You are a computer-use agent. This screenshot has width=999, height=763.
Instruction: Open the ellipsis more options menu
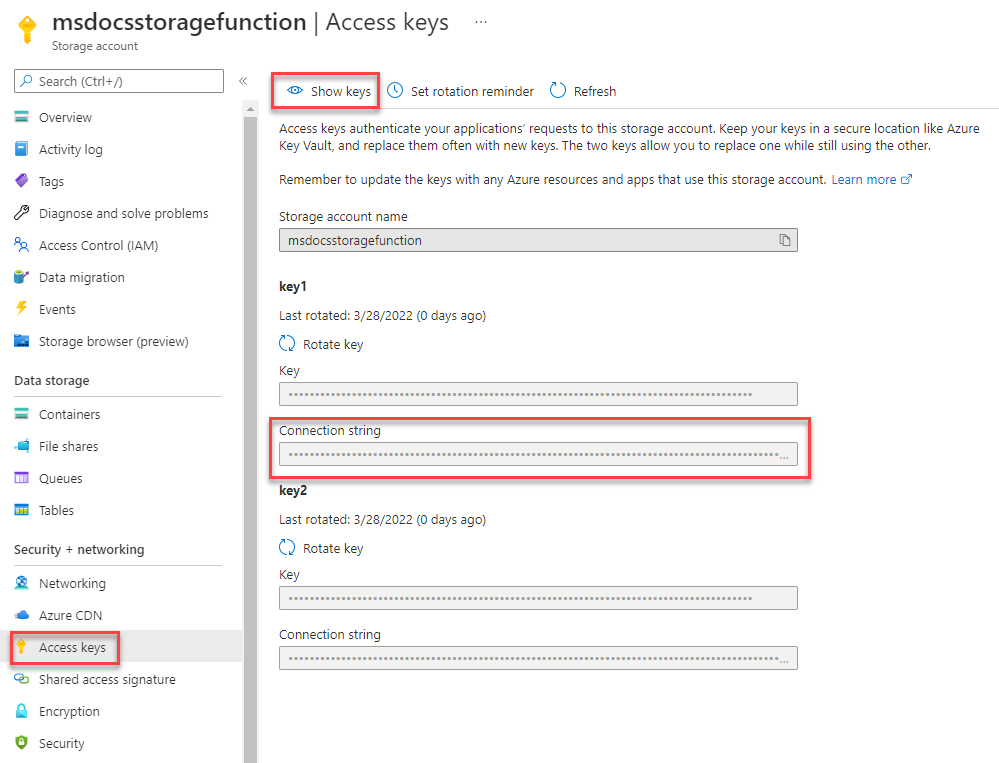481,21
